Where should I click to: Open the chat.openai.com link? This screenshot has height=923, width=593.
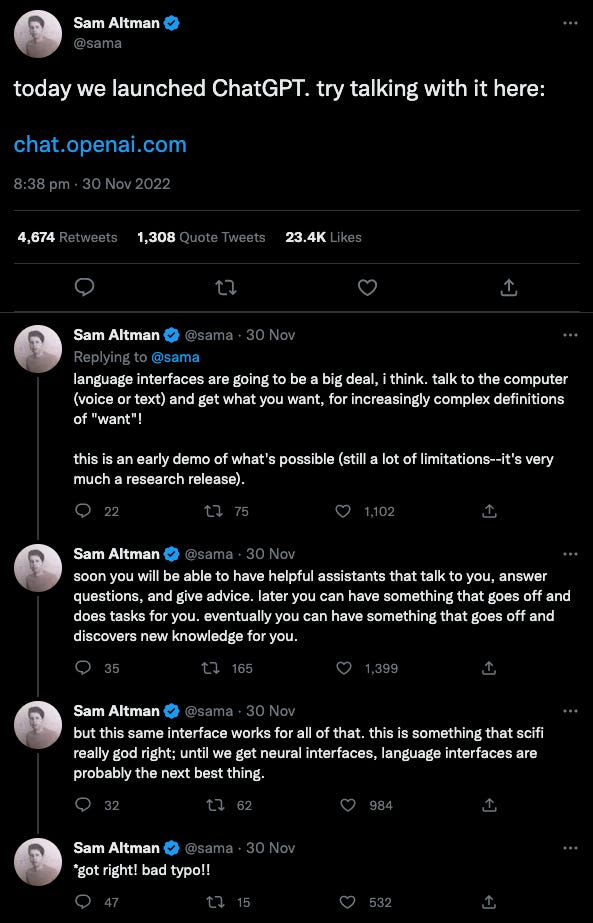pyautogui.click(x=100, y=144)
